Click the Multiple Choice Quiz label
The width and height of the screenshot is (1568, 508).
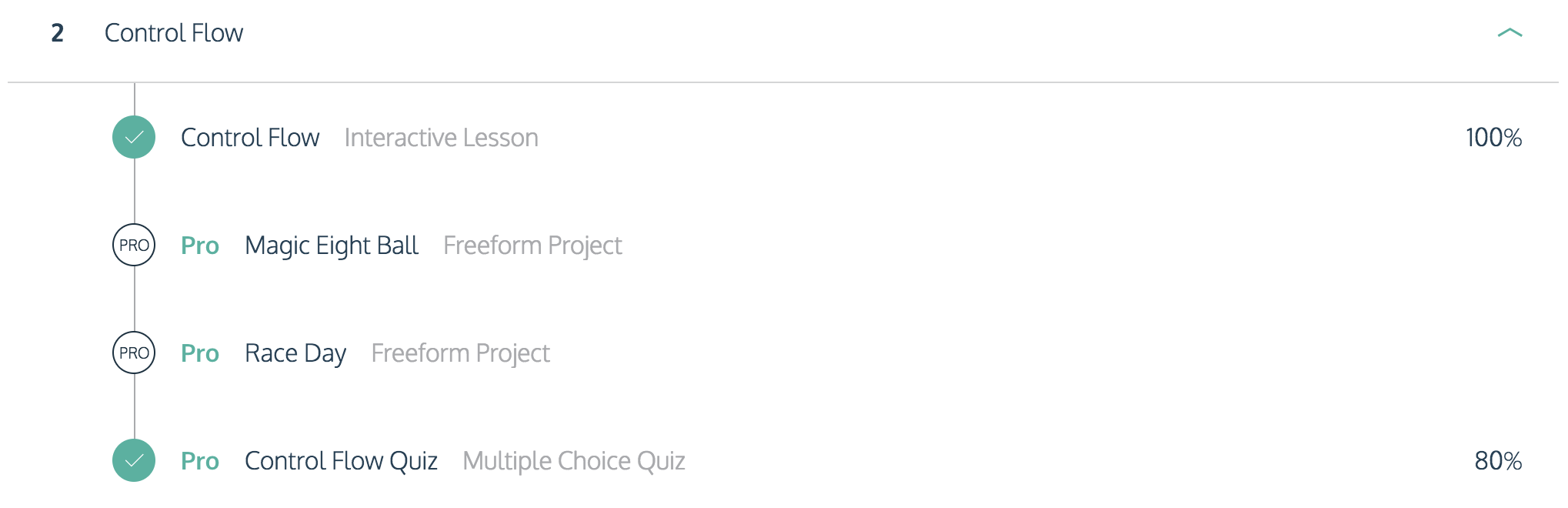coord(574,461)
